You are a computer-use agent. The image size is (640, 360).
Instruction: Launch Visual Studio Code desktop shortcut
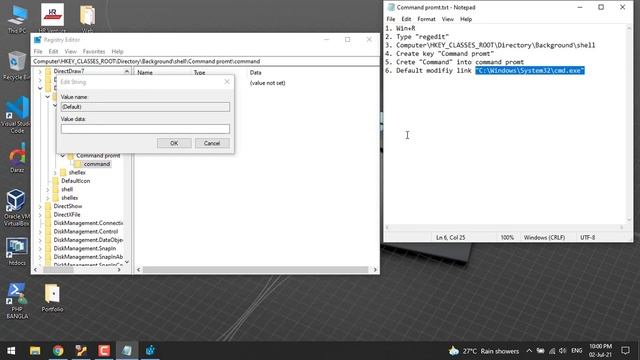coord(17,114)
